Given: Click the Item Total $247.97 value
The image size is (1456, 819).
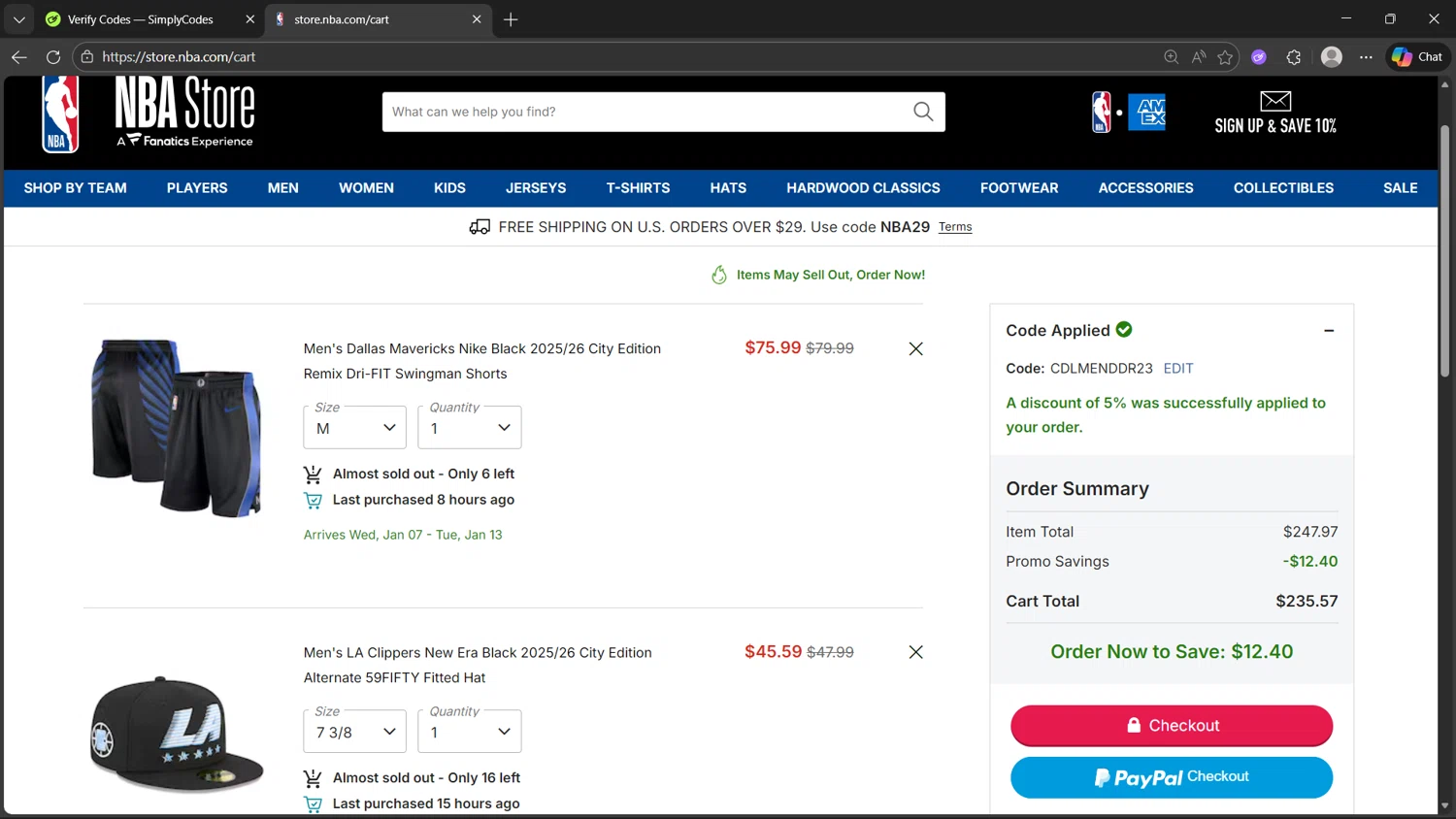Looking at the screenshot, I should [x=1310, y=532].
